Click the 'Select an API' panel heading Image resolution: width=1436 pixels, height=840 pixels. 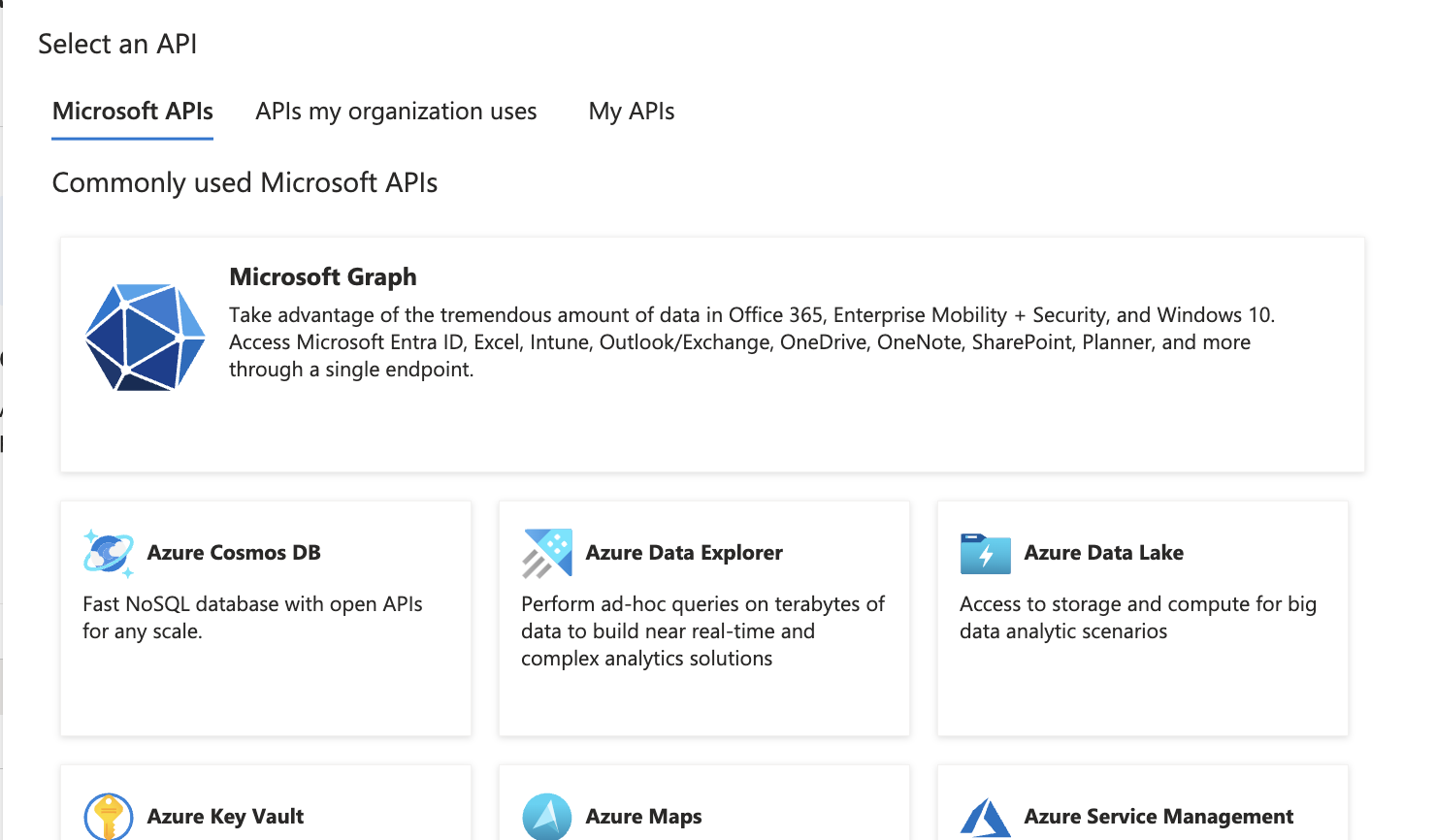click(117, 44)
